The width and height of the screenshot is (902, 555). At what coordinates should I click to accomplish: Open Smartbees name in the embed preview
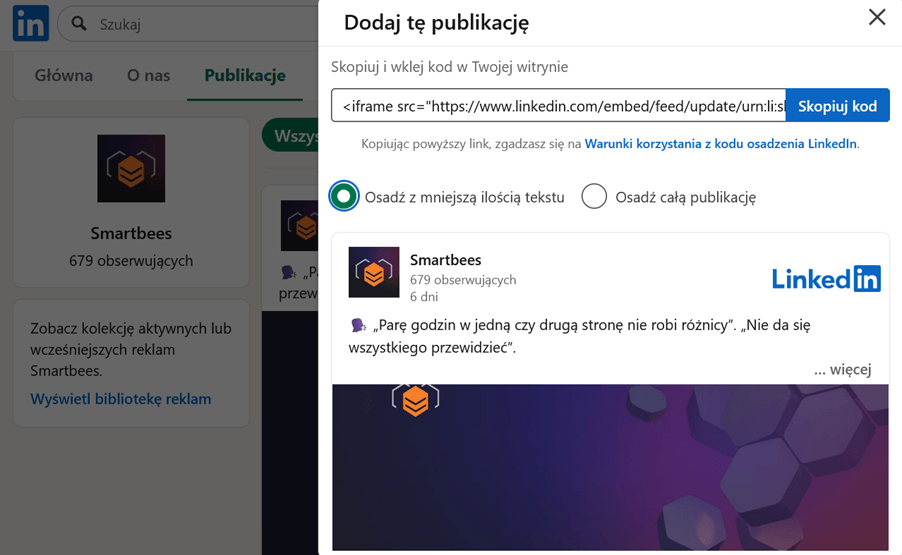(446, 260)
